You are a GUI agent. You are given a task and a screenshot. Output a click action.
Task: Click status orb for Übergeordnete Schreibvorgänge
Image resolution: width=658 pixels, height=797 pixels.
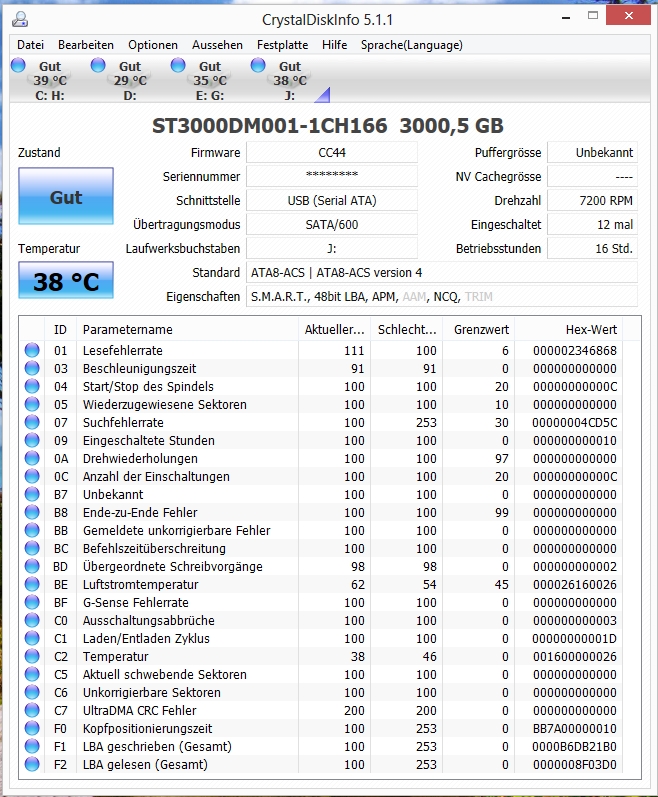(x=32, y=566)
